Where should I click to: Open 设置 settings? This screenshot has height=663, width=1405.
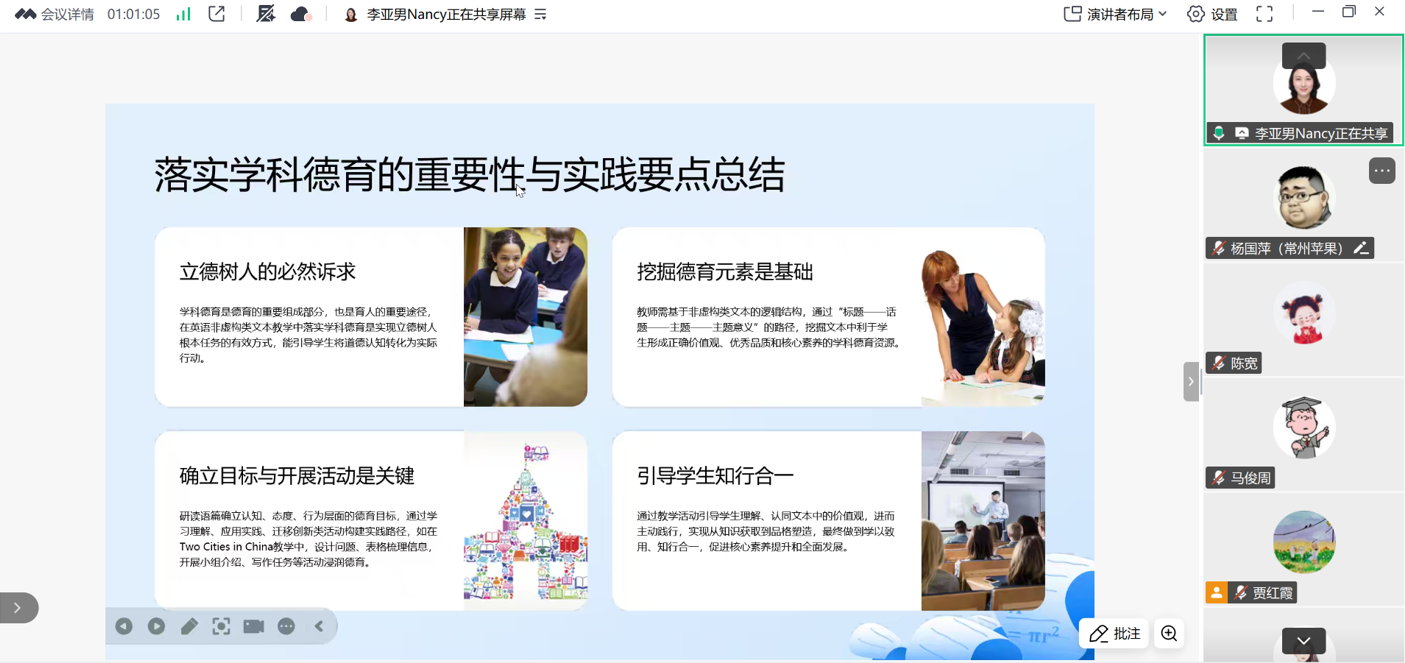click(1212, 14)
